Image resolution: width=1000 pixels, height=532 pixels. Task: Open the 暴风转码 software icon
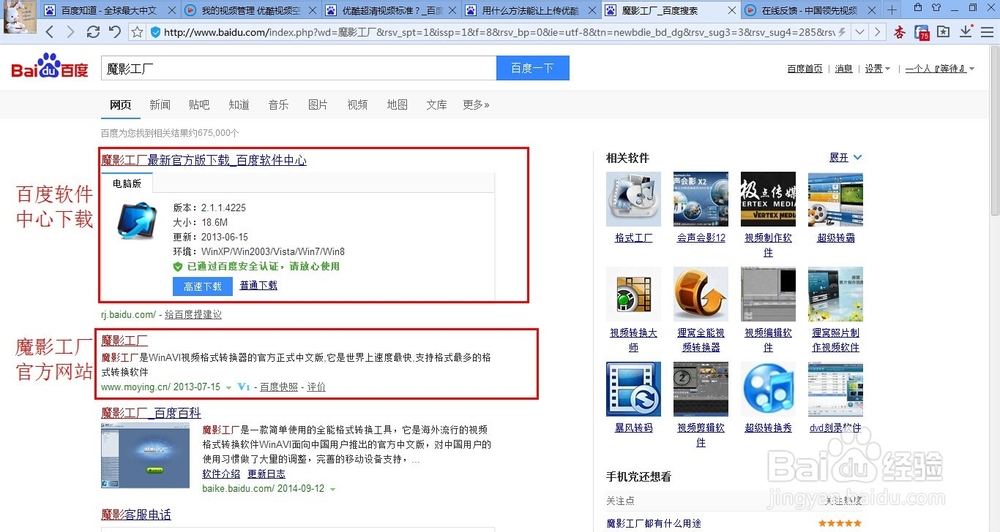click(633, 389)
